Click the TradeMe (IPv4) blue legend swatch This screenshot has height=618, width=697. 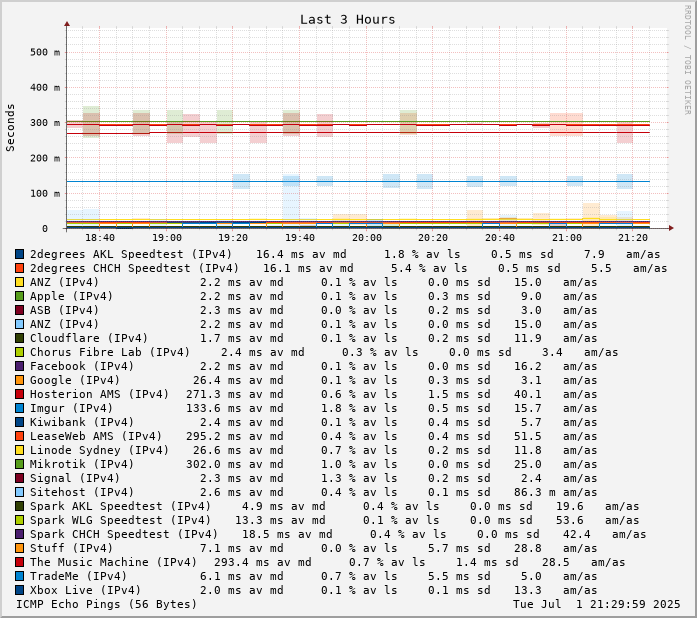tap(19, 576)
